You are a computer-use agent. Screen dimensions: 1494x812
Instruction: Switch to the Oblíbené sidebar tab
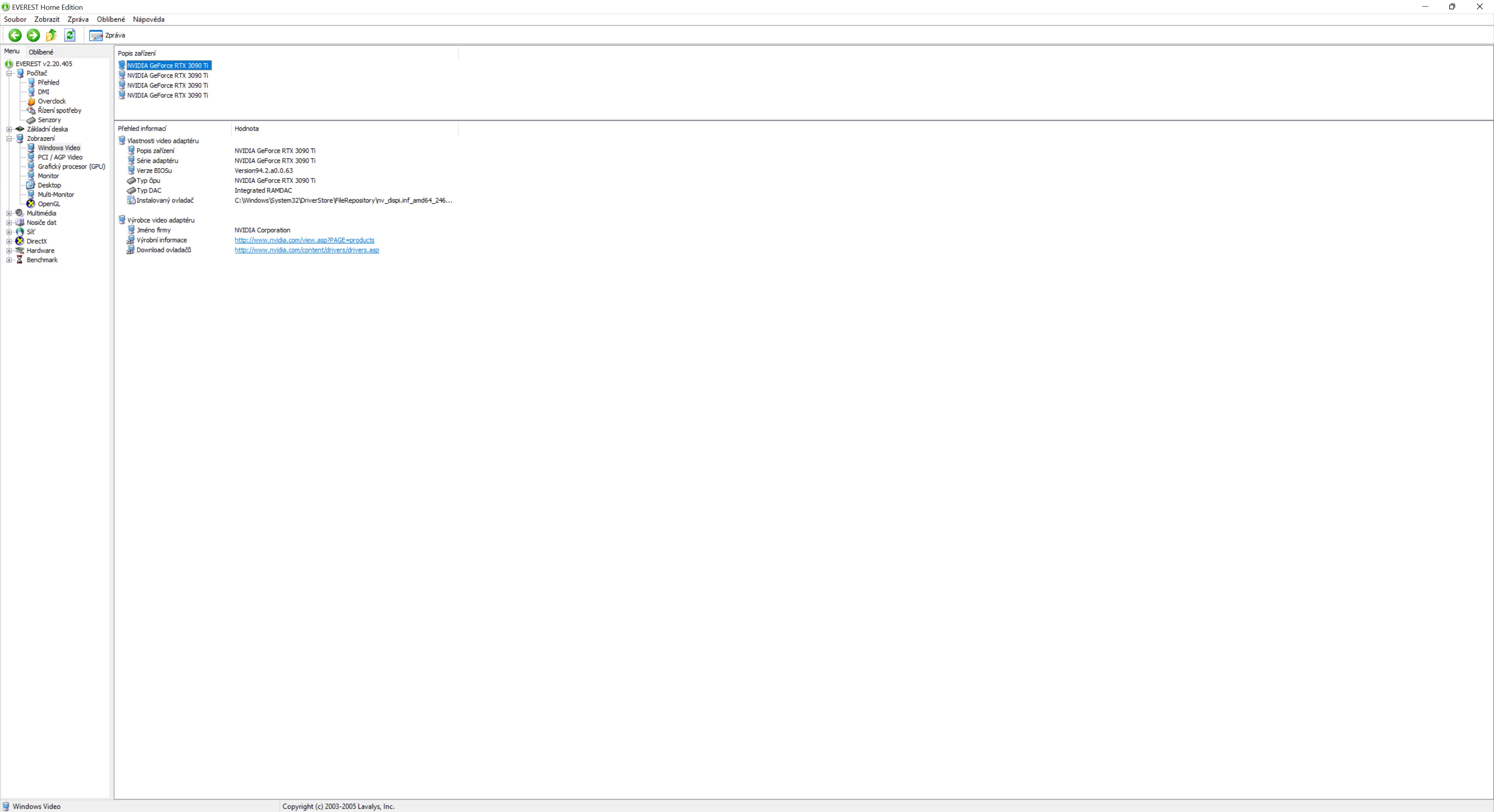tap(41, 52)
